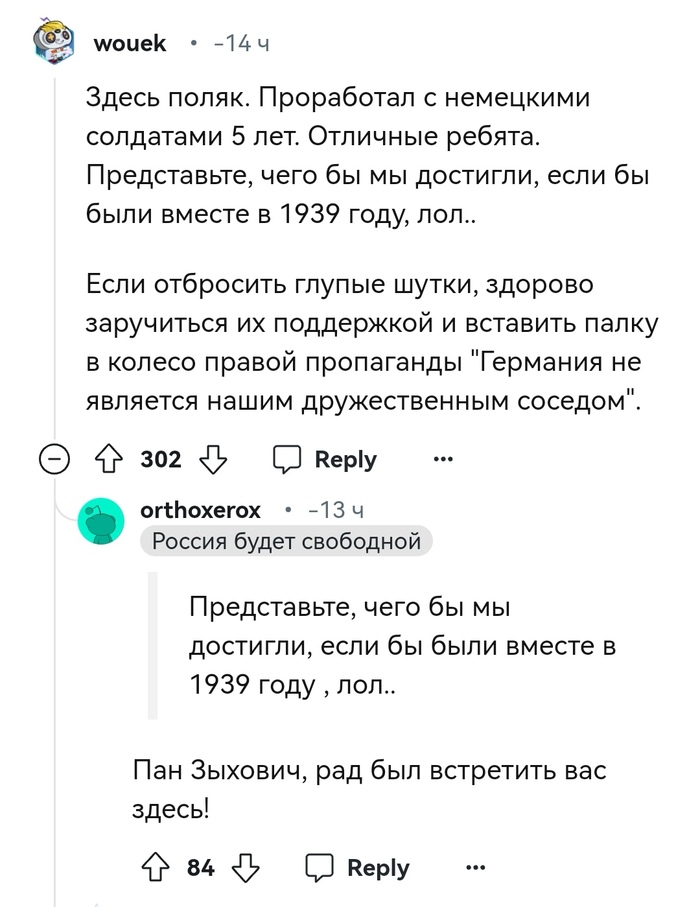This screenshot has width=700, height=907.
Task: Collapse the wouek comment thread
Action: pyautogui.click(x=52, y=460)
